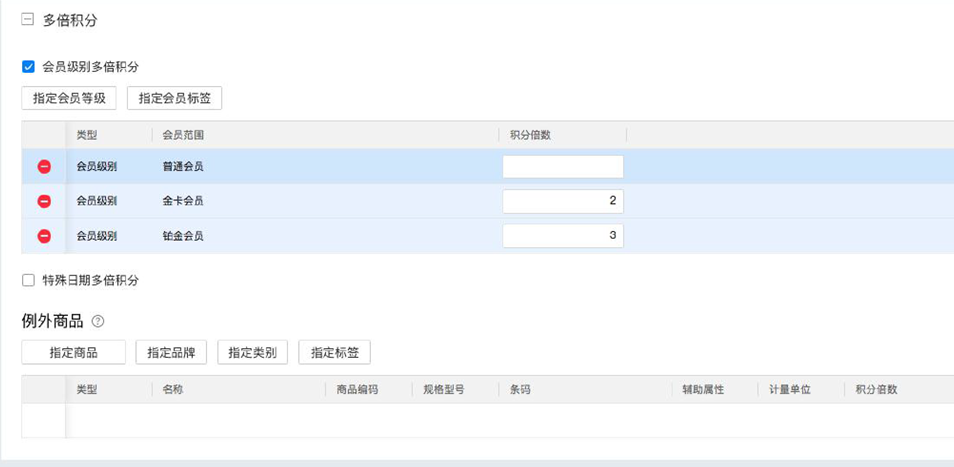Open help icon beside 例外商品
954x467 pixels.
[x=98, y=322]
